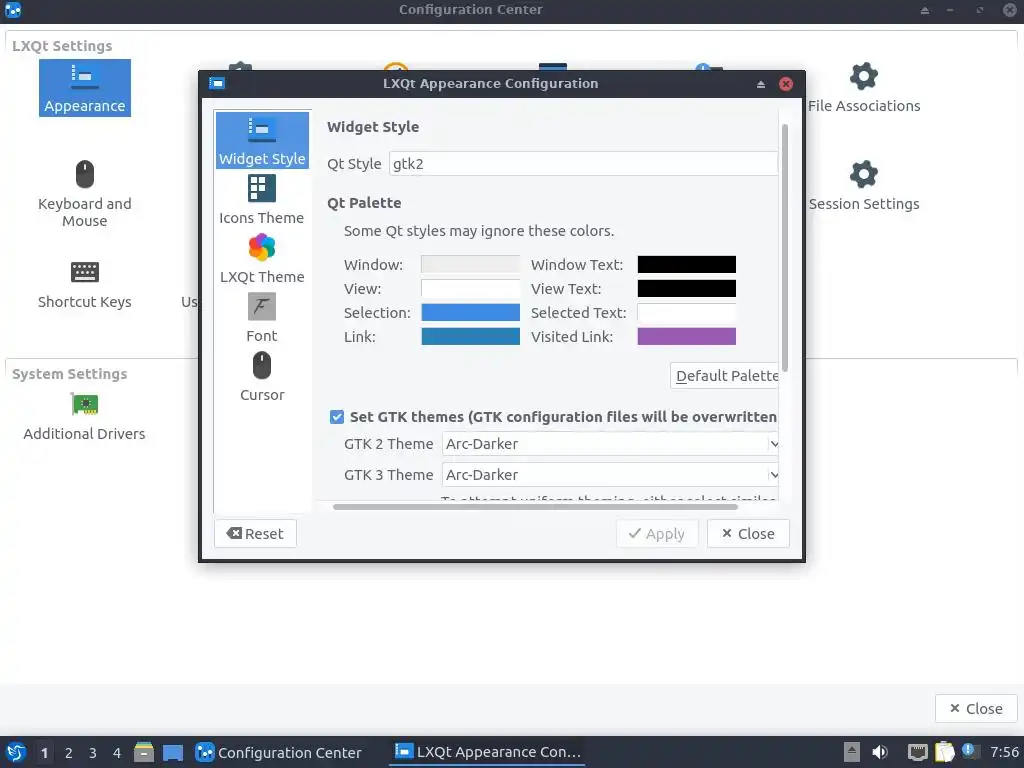Click the Qt Style gtk2 field
The height and width of the screenshot is (768, 1024).
[583, 163]
